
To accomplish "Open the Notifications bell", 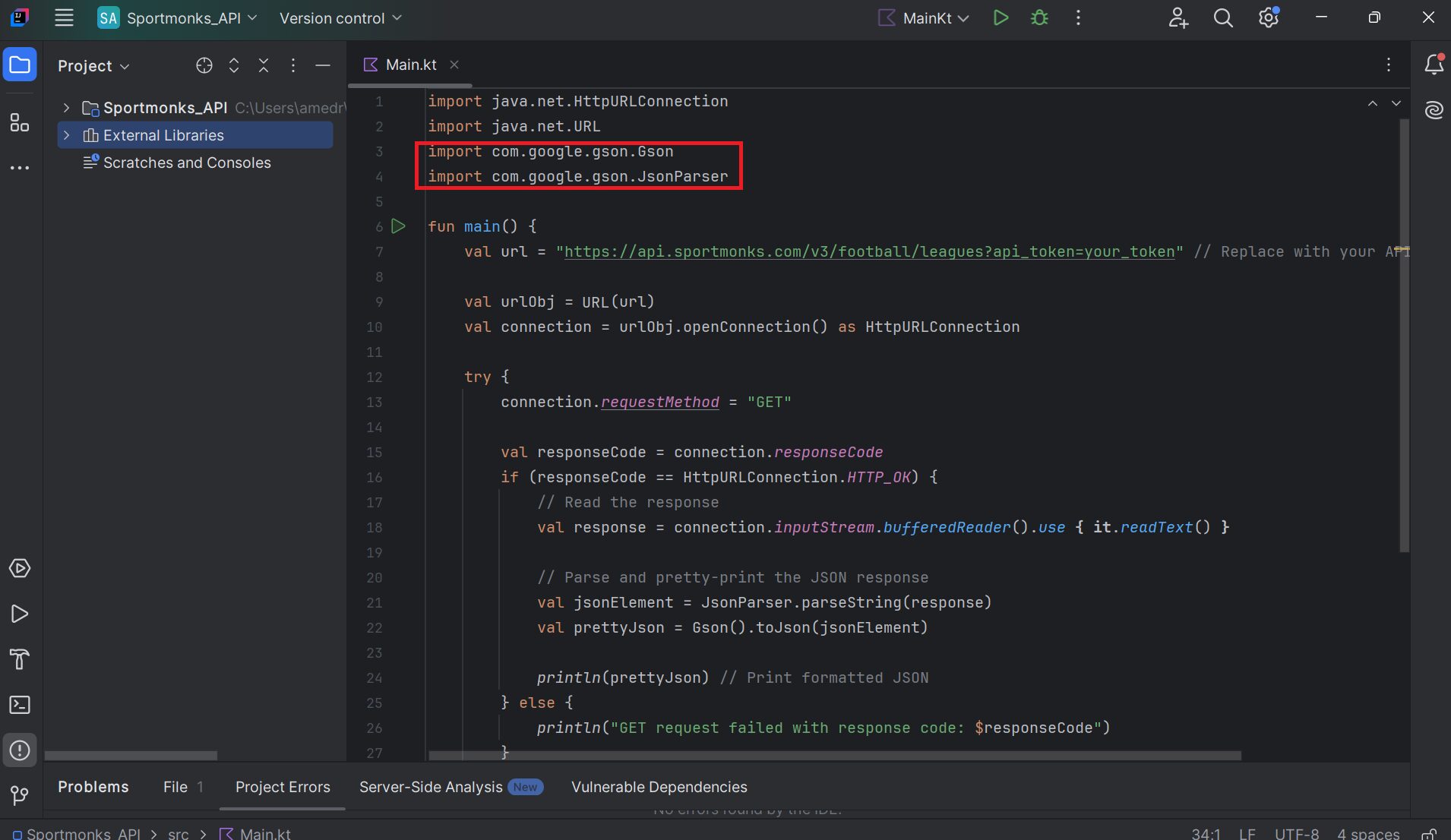I will [1434, 65].
